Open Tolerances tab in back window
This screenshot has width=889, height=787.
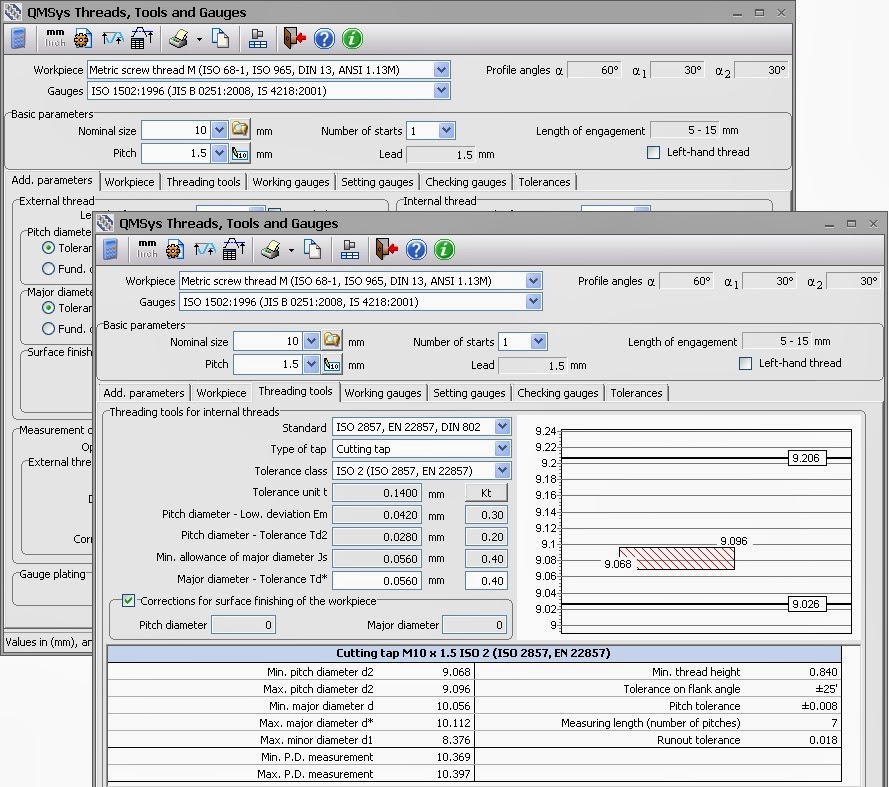point(544,182)
